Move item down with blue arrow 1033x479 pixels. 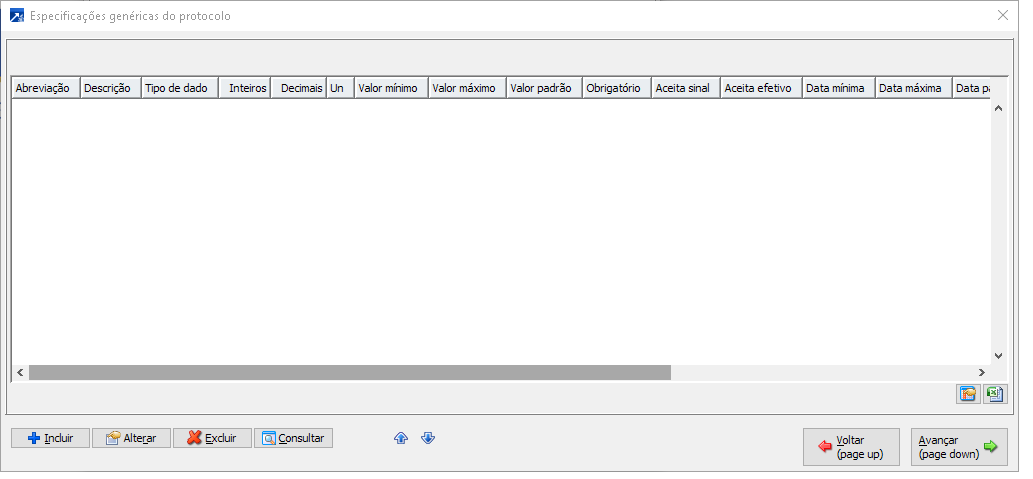[428, 438]
